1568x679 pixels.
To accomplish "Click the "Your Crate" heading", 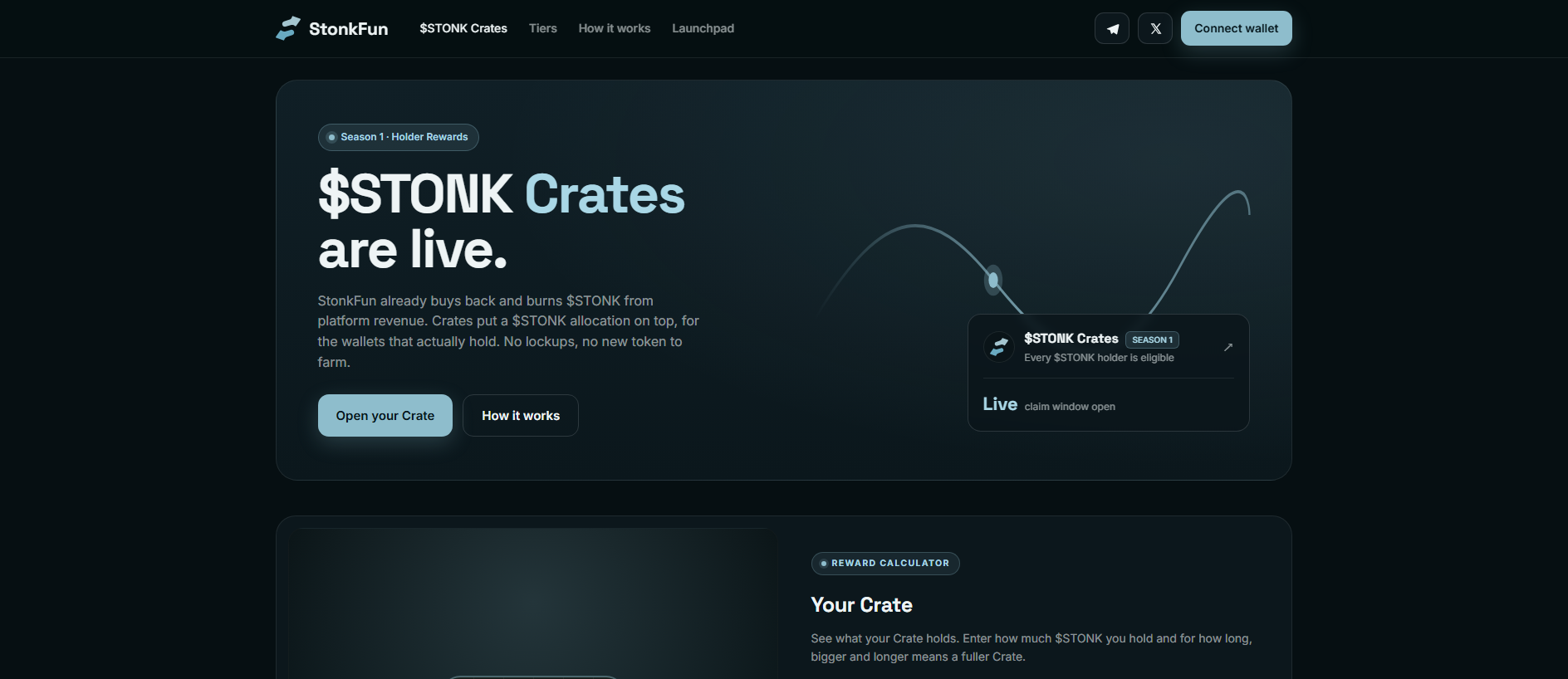I will coord(862,605).
